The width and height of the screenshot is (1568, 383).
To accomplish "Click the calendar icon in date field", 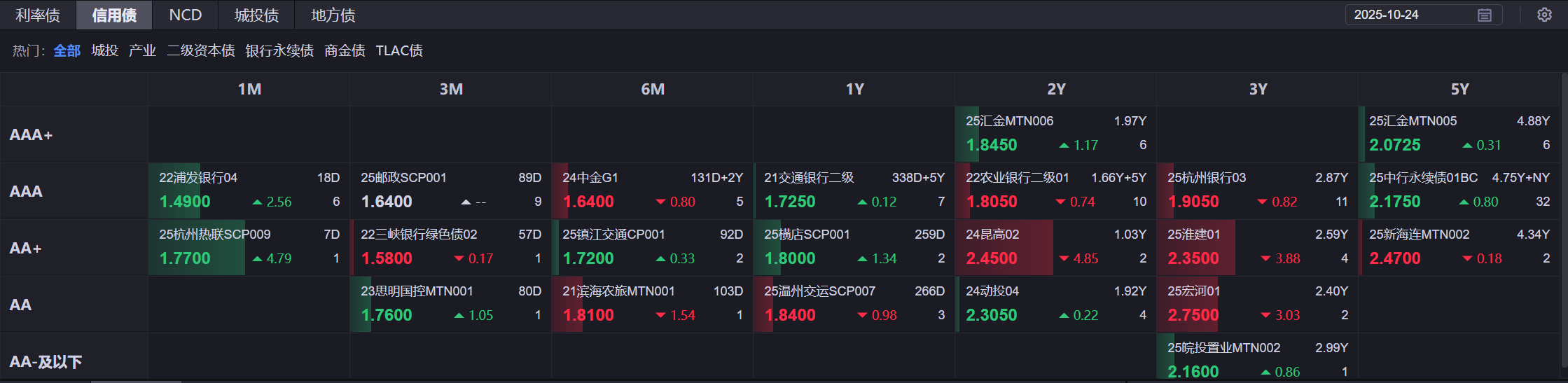I will click(x=1485, y=15).
